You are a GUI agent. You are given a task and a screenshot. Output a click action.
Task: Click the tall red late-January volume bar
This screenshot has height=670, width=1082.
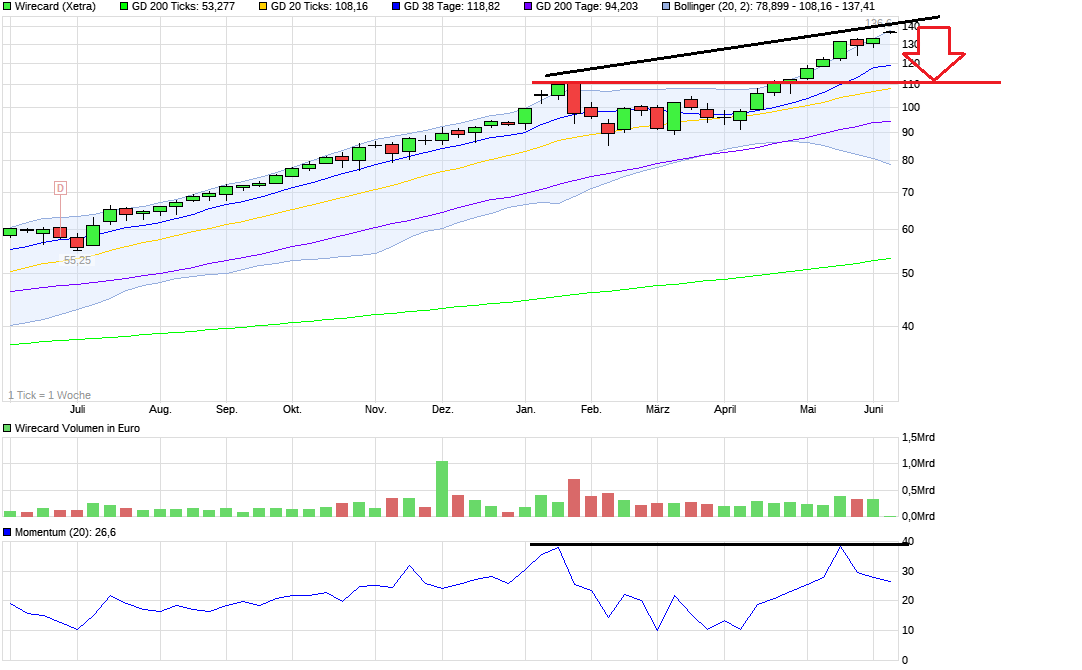pyautogui.click(x=574, y=498)
